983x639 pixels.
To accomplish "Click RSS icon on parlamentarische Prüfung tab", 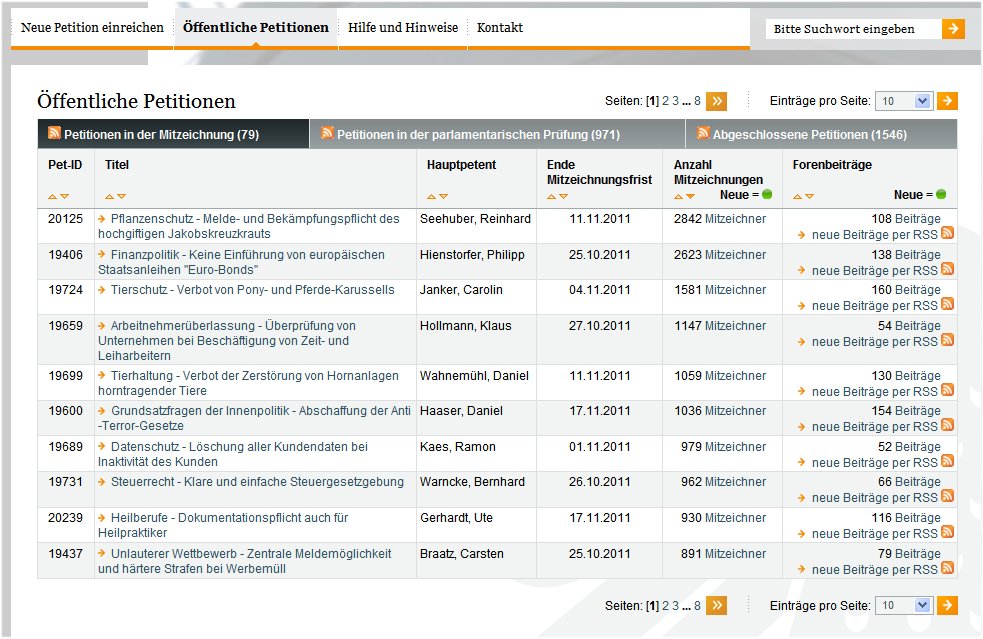I will 327,132.
